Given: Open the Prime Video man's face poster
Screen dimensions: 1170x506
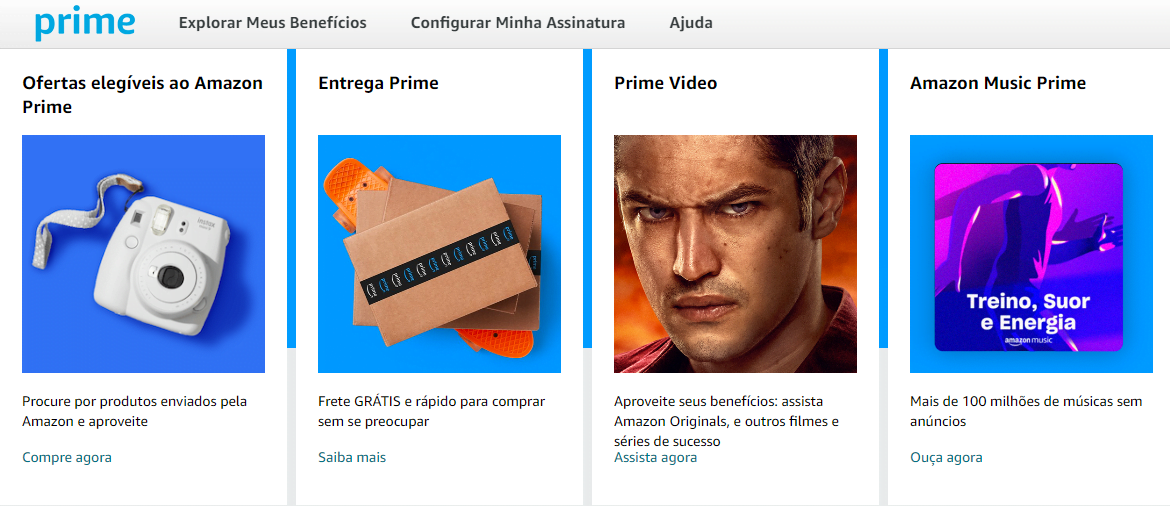Looking at the screenshot, I should pos(735,254).
